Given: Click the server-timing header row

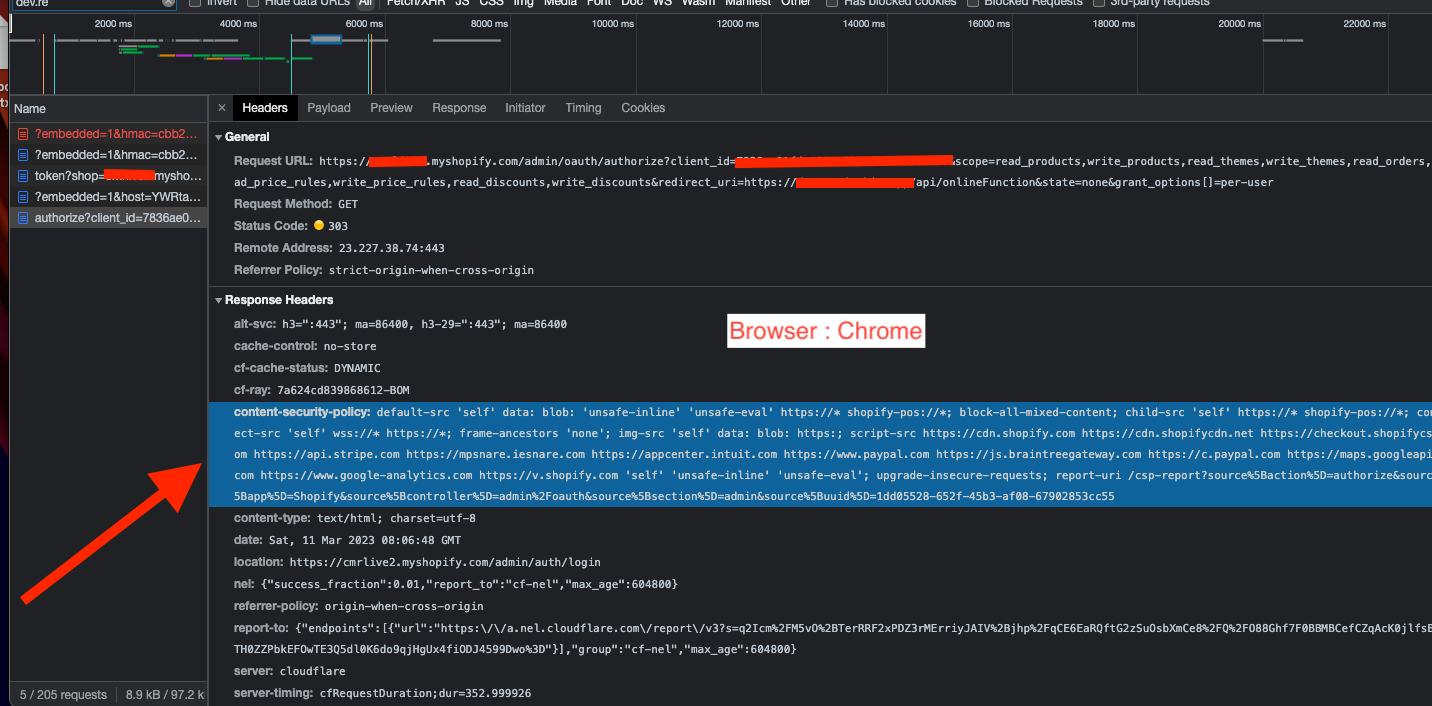Looking at the screenshot, I should 382,693.
